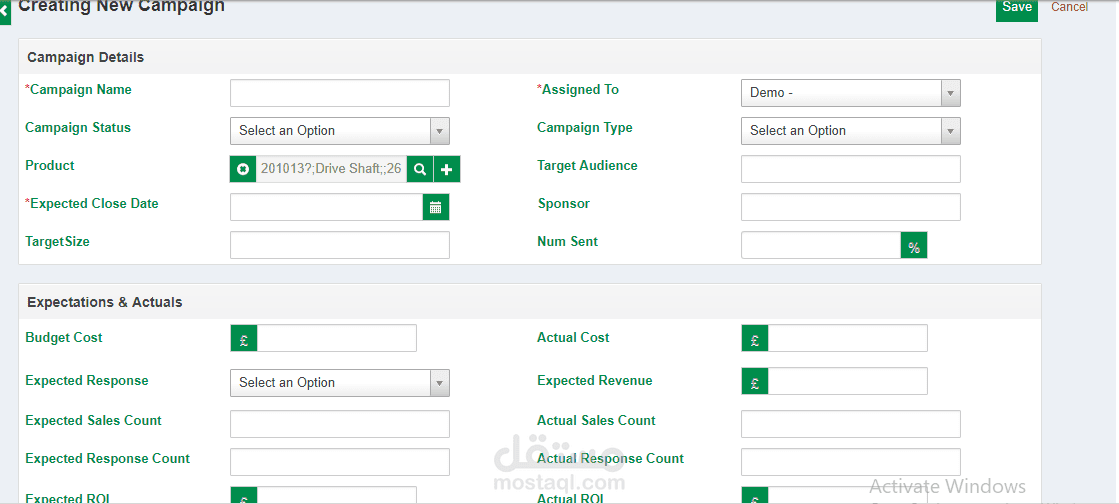Click the Target Audience label
The image size is (1119, 504).
[587, 166]
